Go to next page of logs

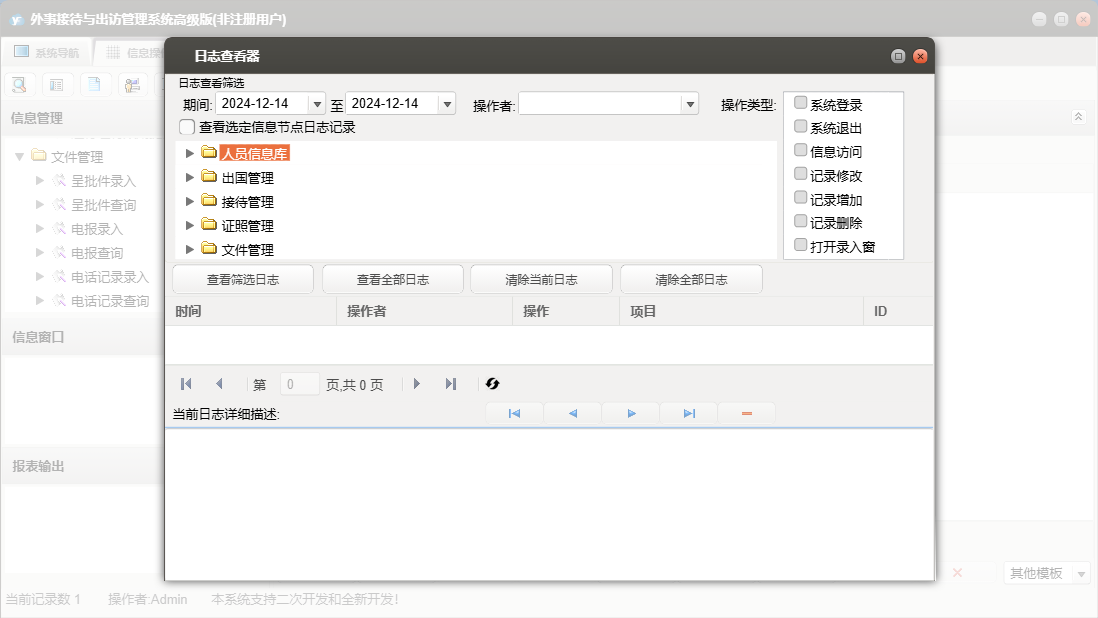click(x=417, y=384)
